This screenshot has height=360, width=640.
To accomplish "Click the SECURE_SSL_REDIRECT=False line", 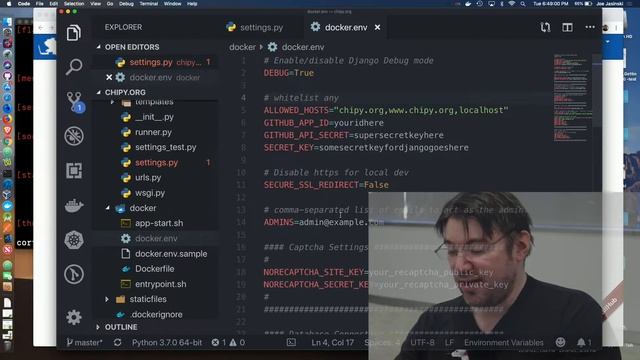I will pyautogui.click(x=326, y=185).
